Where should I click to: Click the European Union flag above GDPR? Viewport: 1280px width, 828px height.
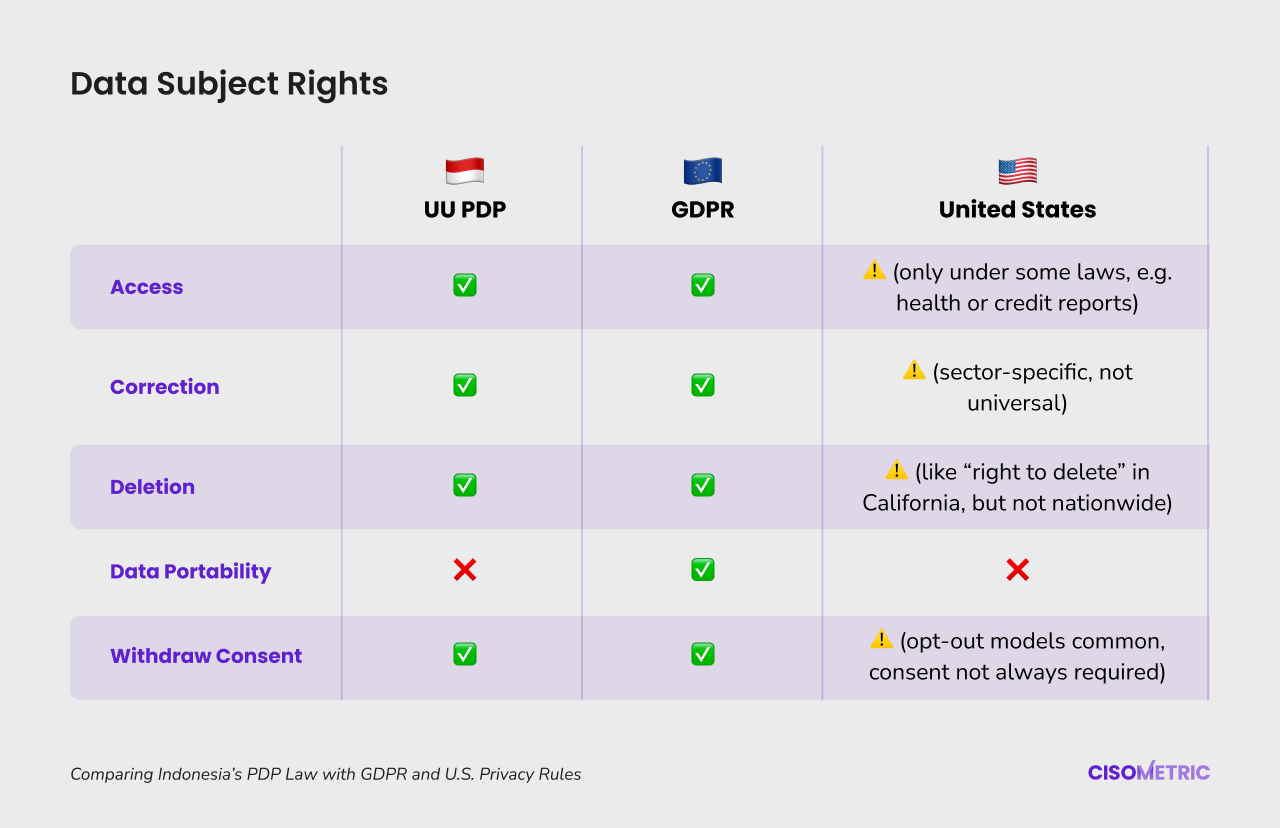[702, 171]
